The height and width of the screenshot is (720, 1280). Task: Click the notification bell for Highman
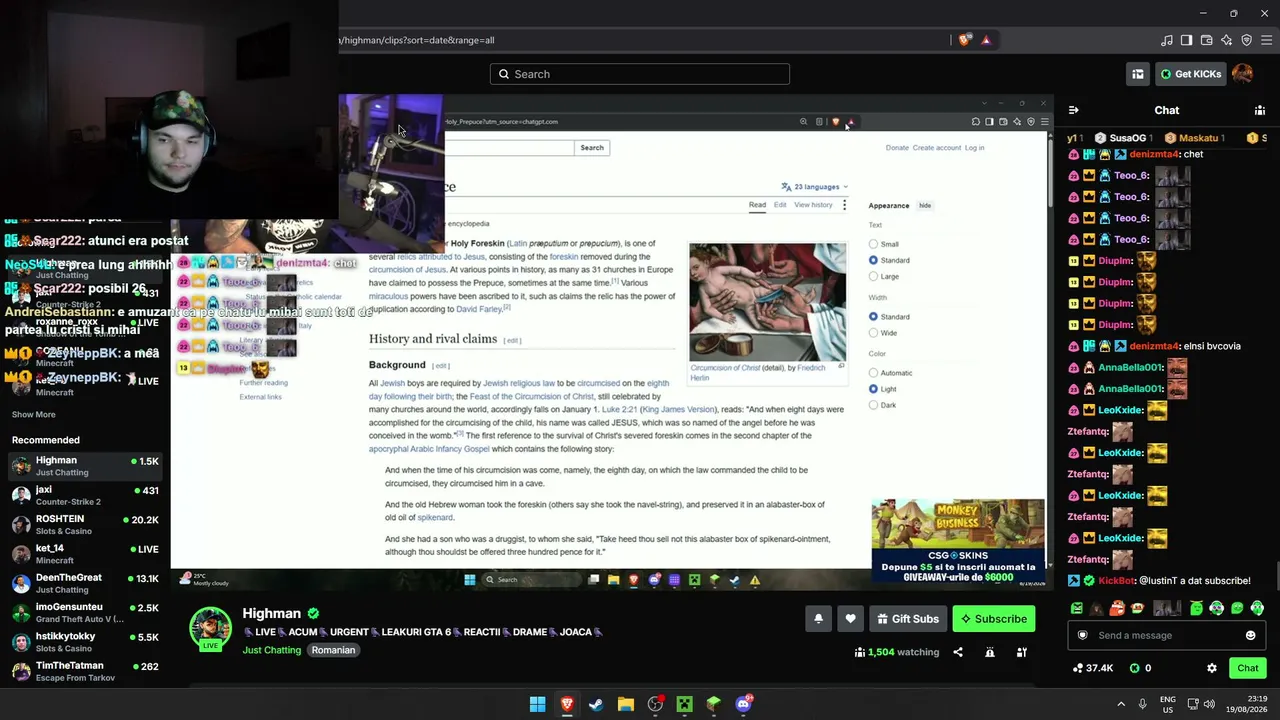818,619
